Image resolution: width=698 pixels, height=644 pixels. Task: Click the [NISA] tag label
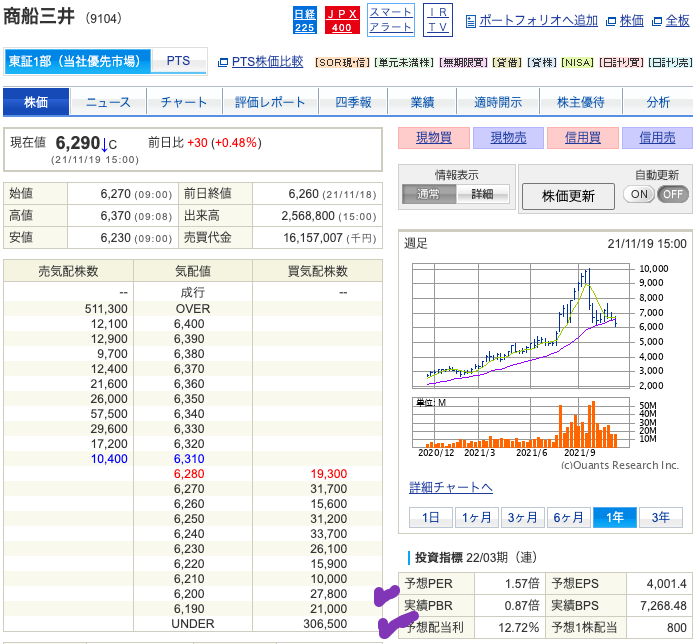[577, 63]
